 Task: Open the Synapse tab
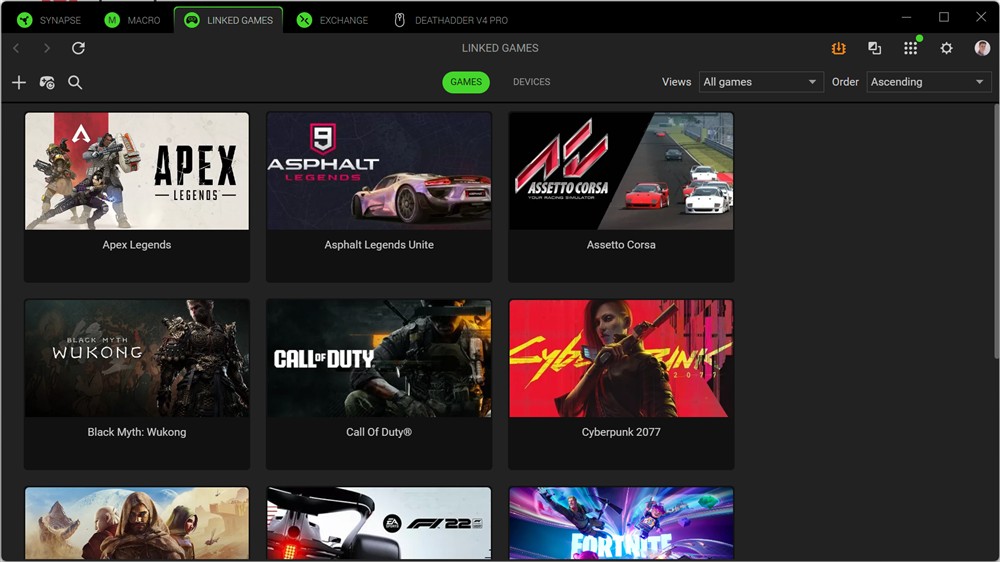point(50,20)
